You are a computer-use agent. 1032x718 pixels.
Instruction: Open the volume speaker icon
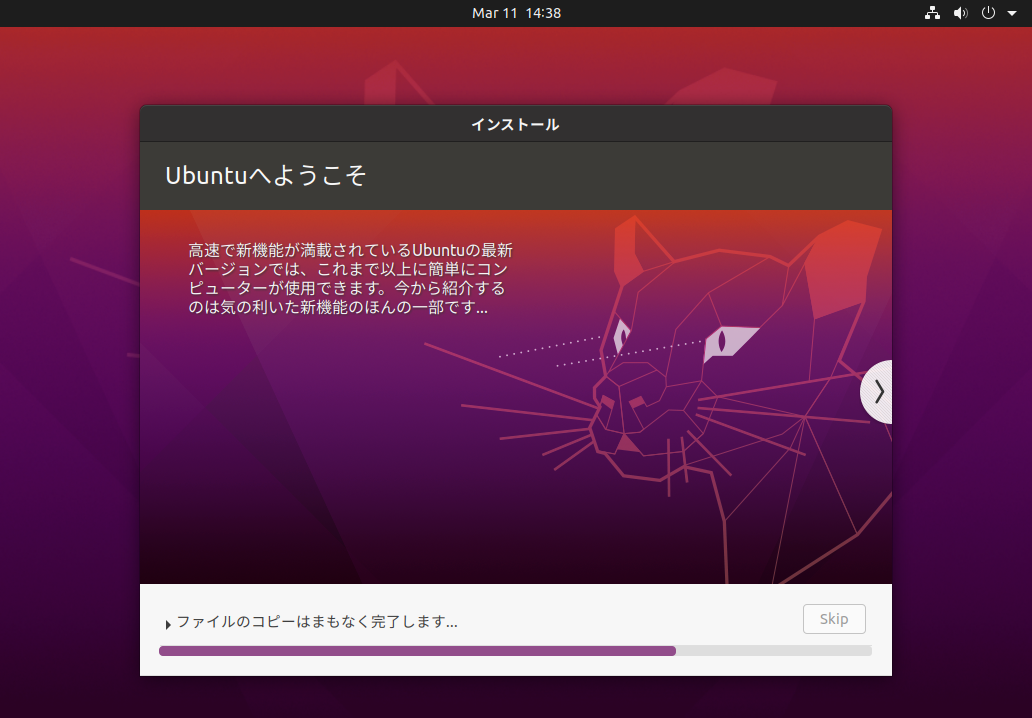tap(960, 13)
